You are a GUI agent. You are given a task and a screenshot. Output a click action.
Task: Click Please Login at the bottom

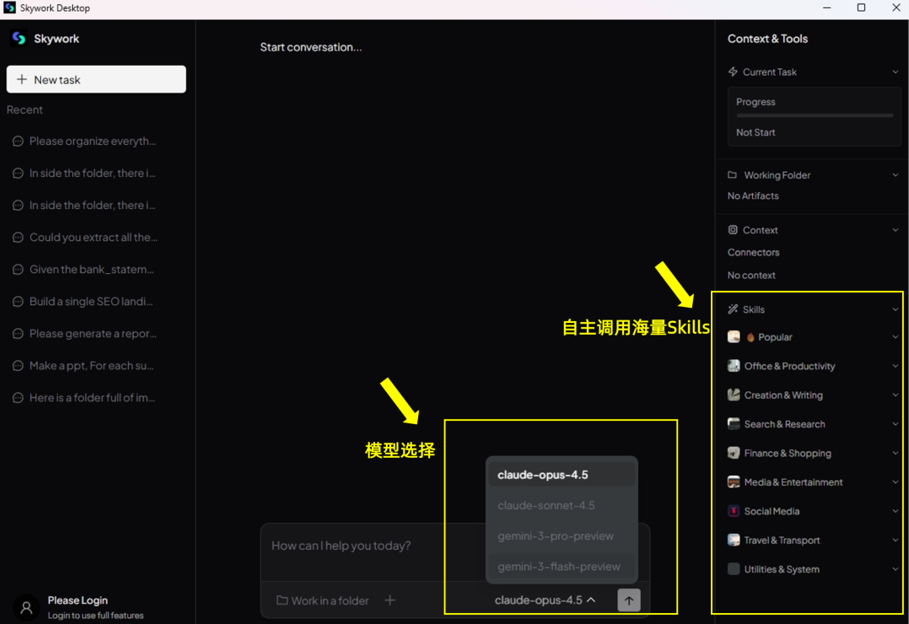click(80, 599)
